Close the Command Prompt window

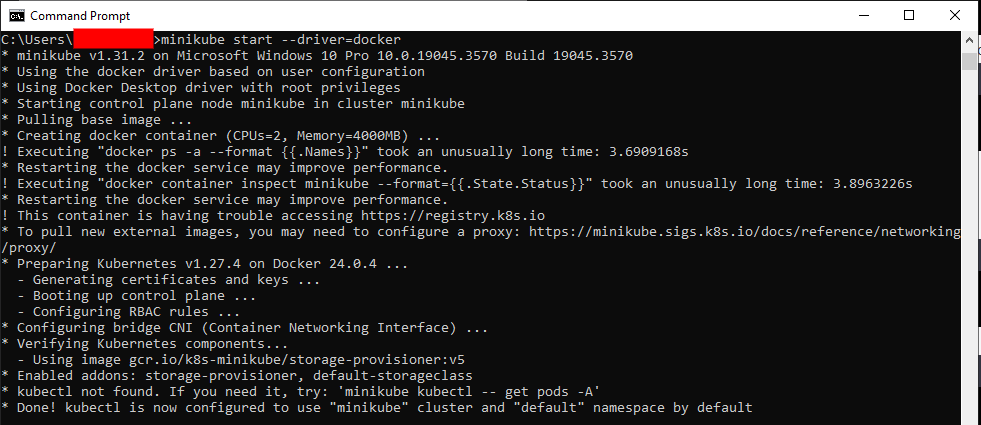pyautogui.click(x=955, y=16)
